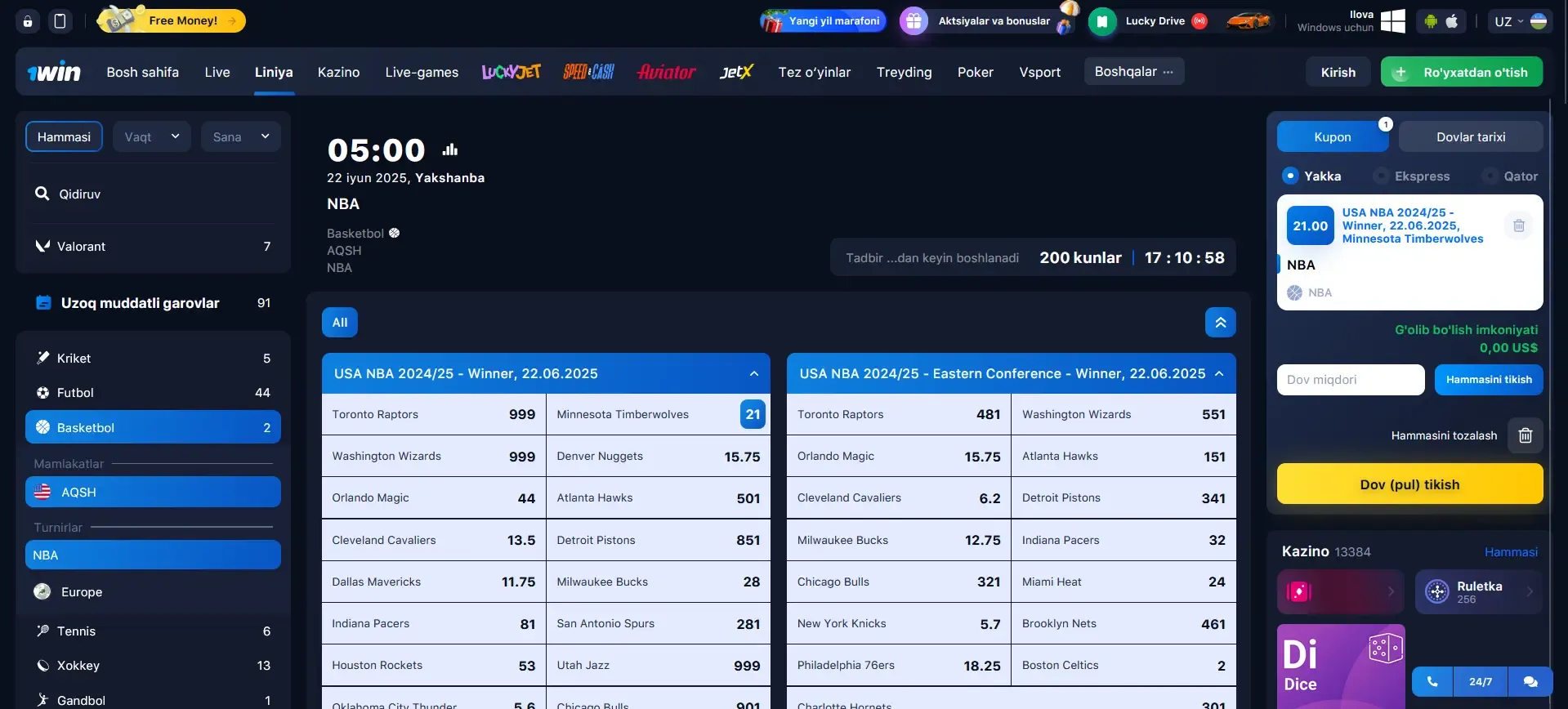Open the Sana dropdown filter

click(240, 136)
